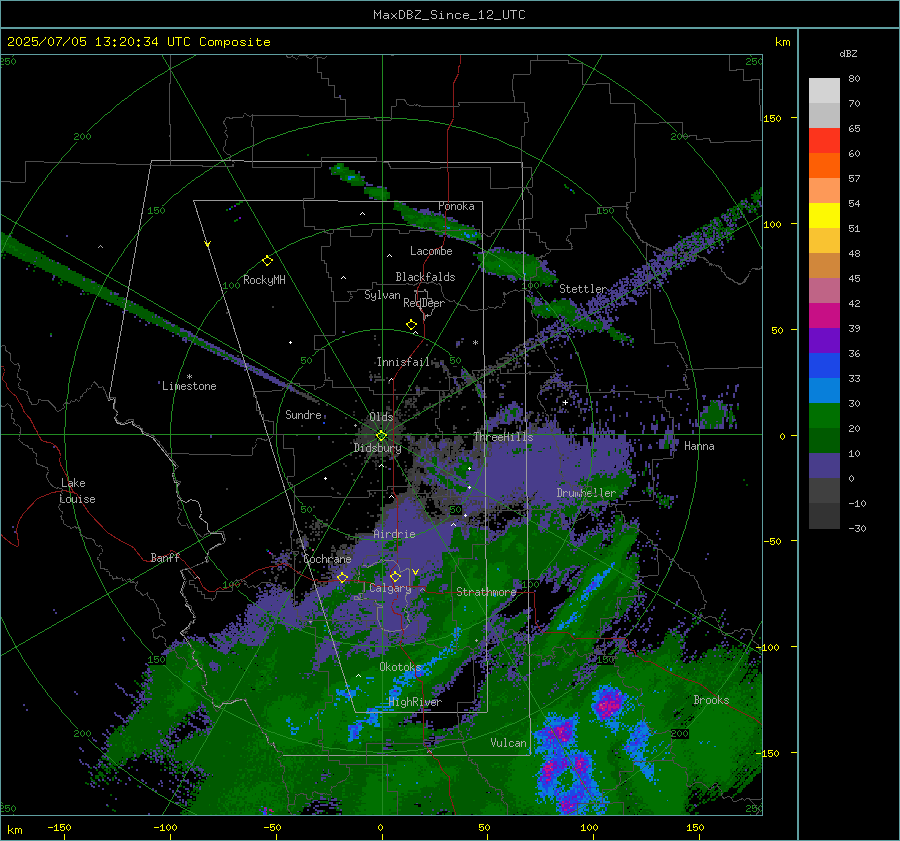Pick the pink 42–45 dBZ legend color

pos(824,291)
